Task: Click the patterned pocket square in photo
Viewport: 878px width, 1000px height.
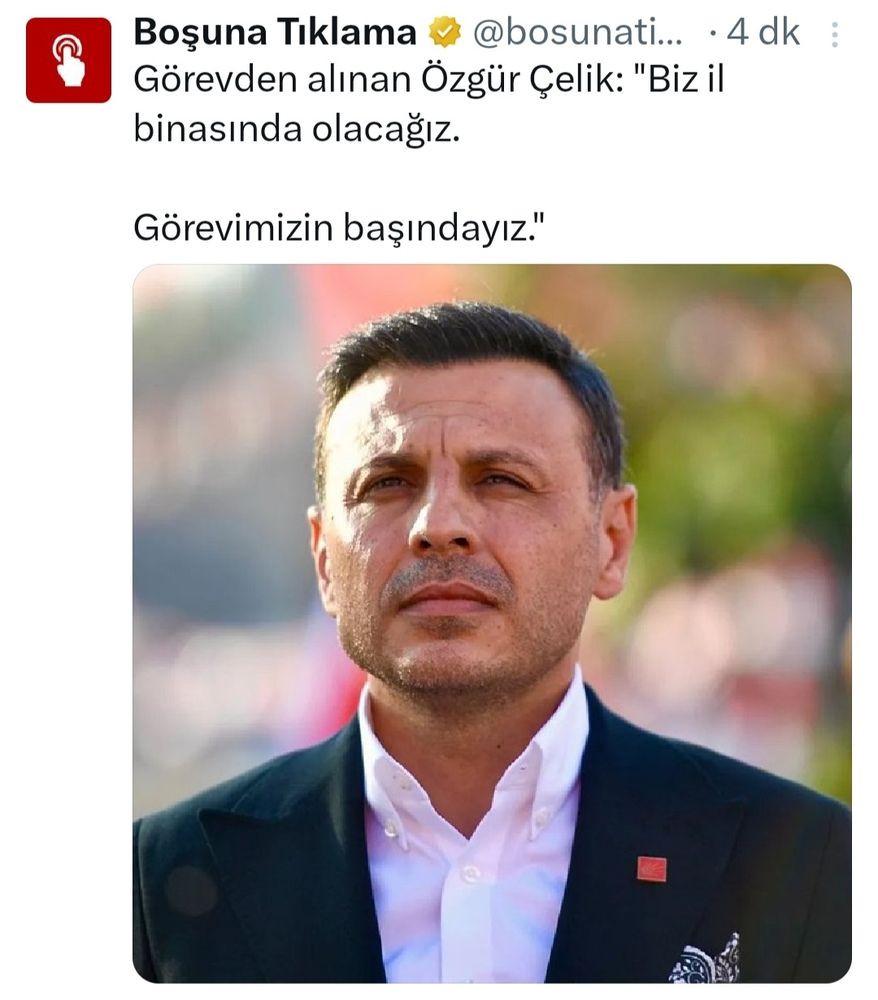Action: (x=706, y=960)
